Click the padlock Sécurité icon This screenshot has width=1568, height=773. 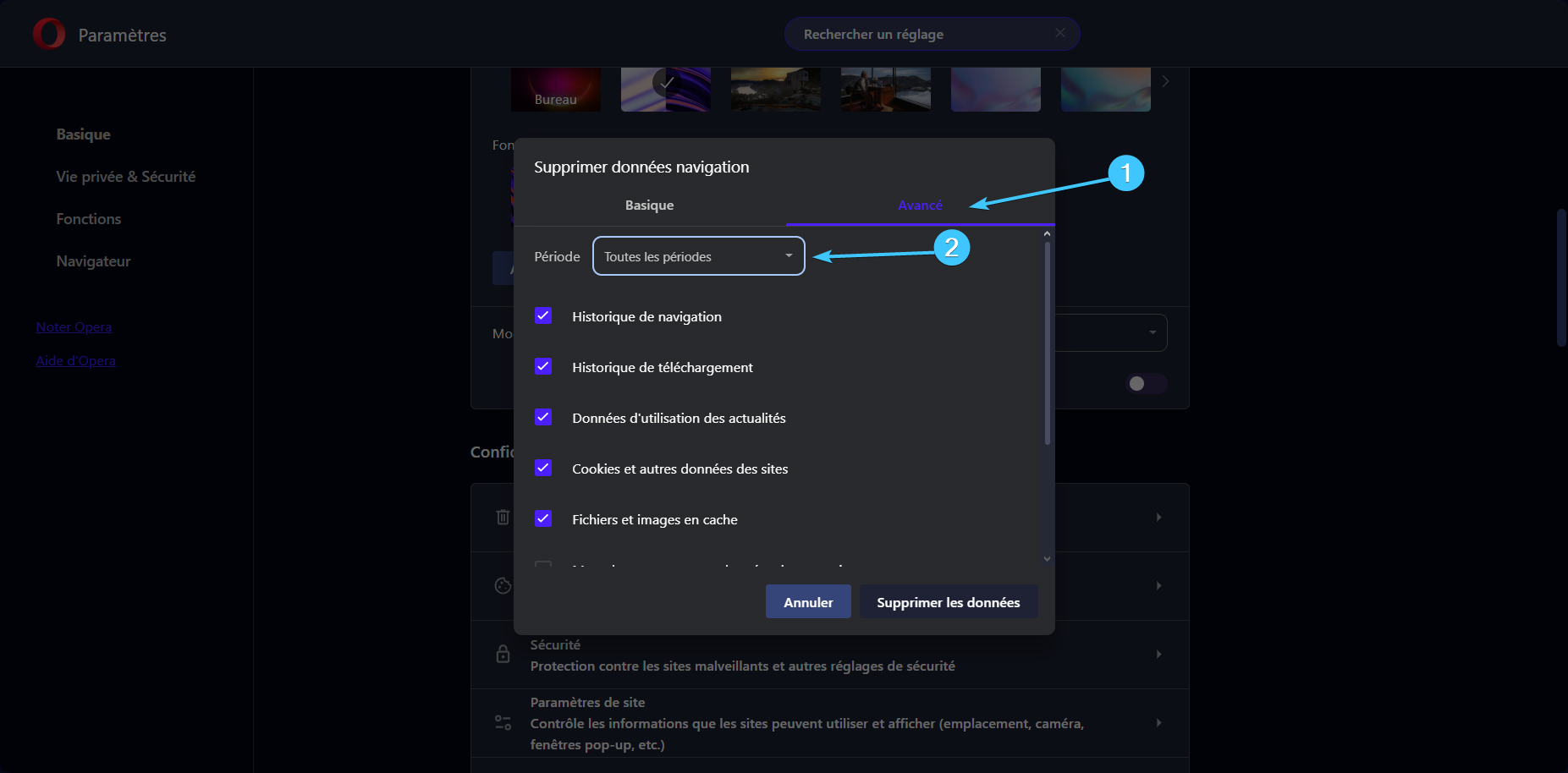tap(503, 654)
